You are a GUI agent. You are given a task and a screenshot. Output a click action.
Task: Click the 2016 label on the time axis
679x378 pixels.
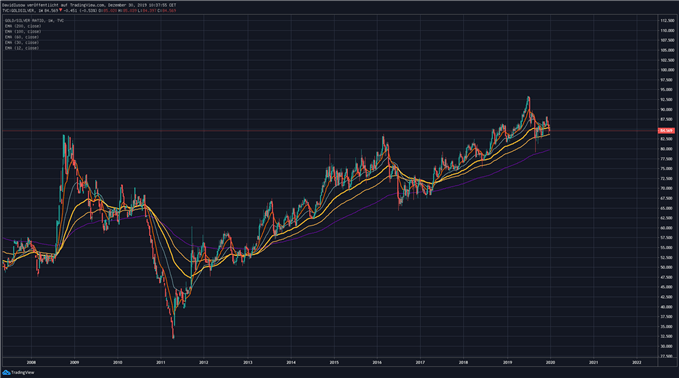coord(377,362)
